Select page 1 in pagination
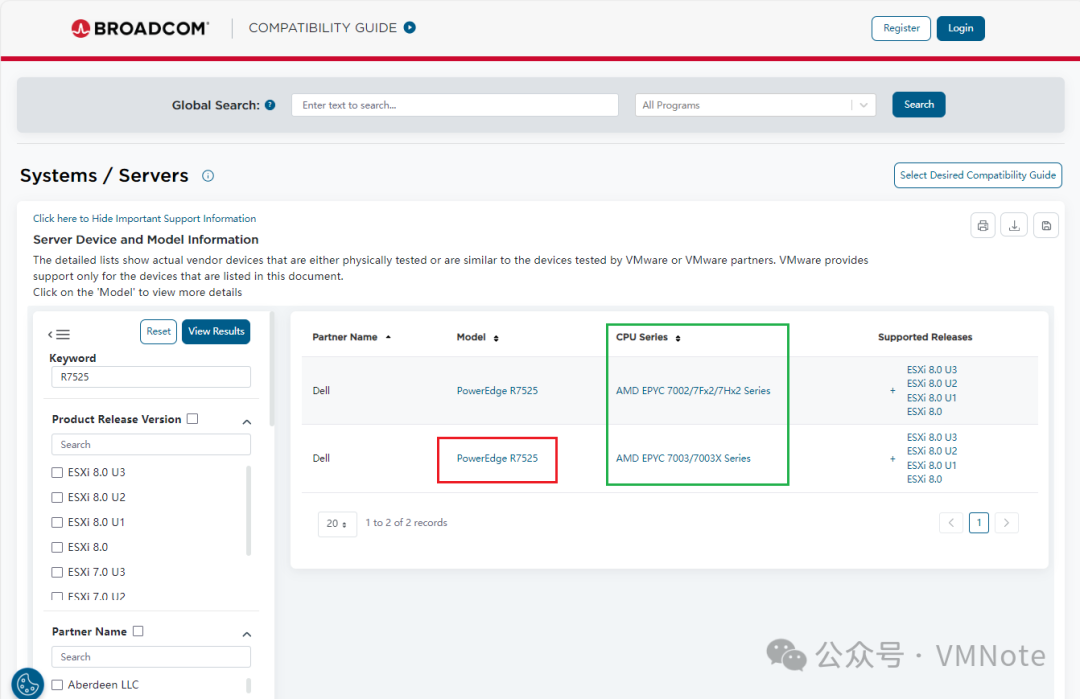This screenshot has width=1080, height=699. tap(979, 523)
